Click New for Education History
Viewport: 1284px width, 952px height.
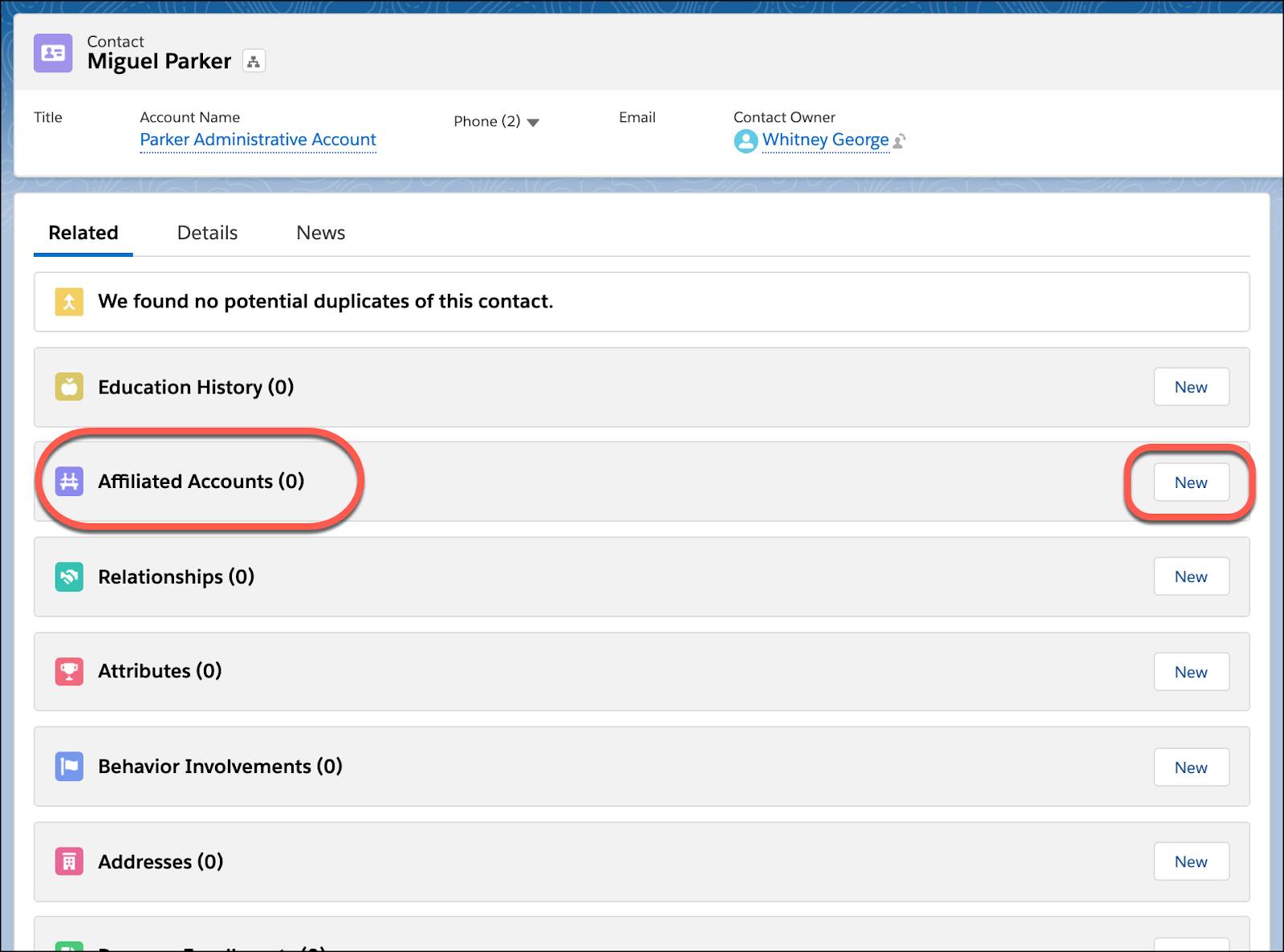point(1191,387)
